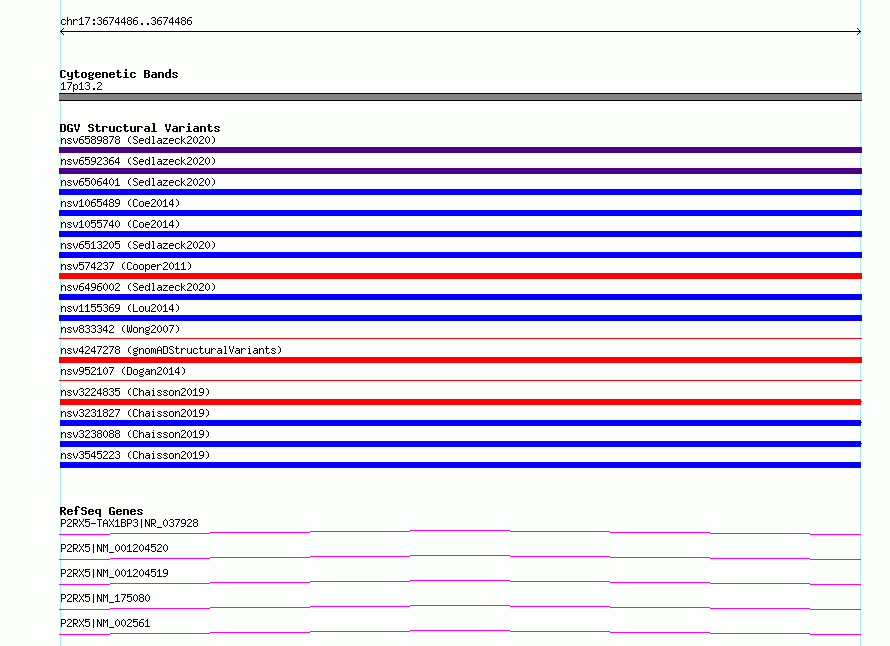Open variant nsv1055740 (Coe2014) label
Image resolution: width=890 pixels, height=646 pixels.
[x=120, y=224]
